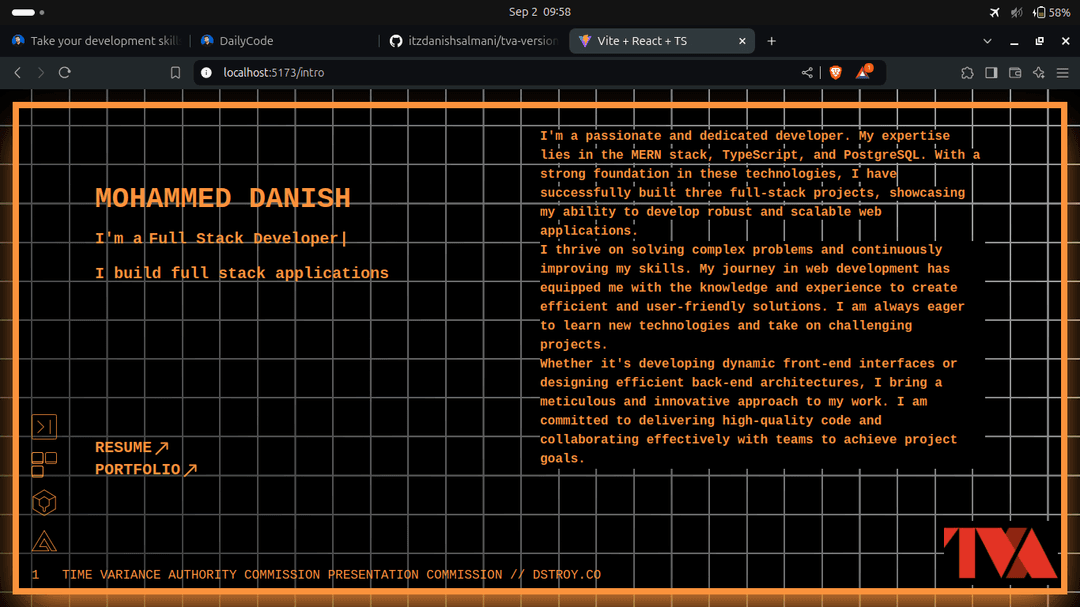Click the red TVA logo

click(999, 552)
